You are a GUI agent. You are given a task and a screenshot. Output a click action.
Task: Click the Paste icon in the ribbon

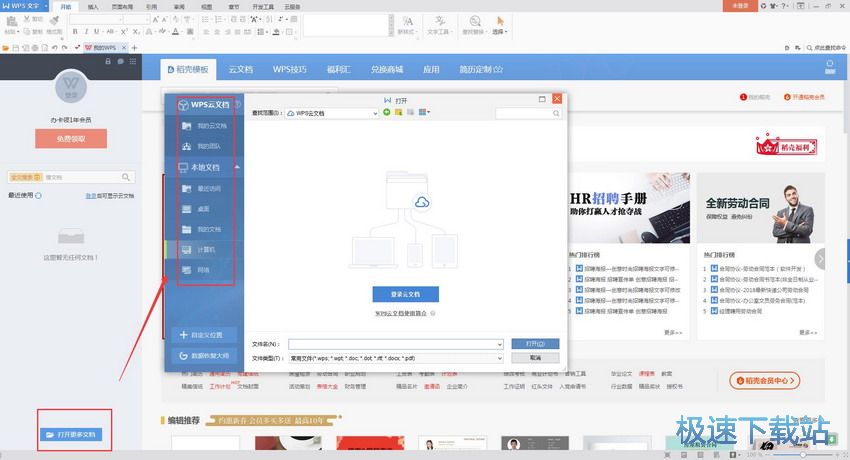[11, 22]
